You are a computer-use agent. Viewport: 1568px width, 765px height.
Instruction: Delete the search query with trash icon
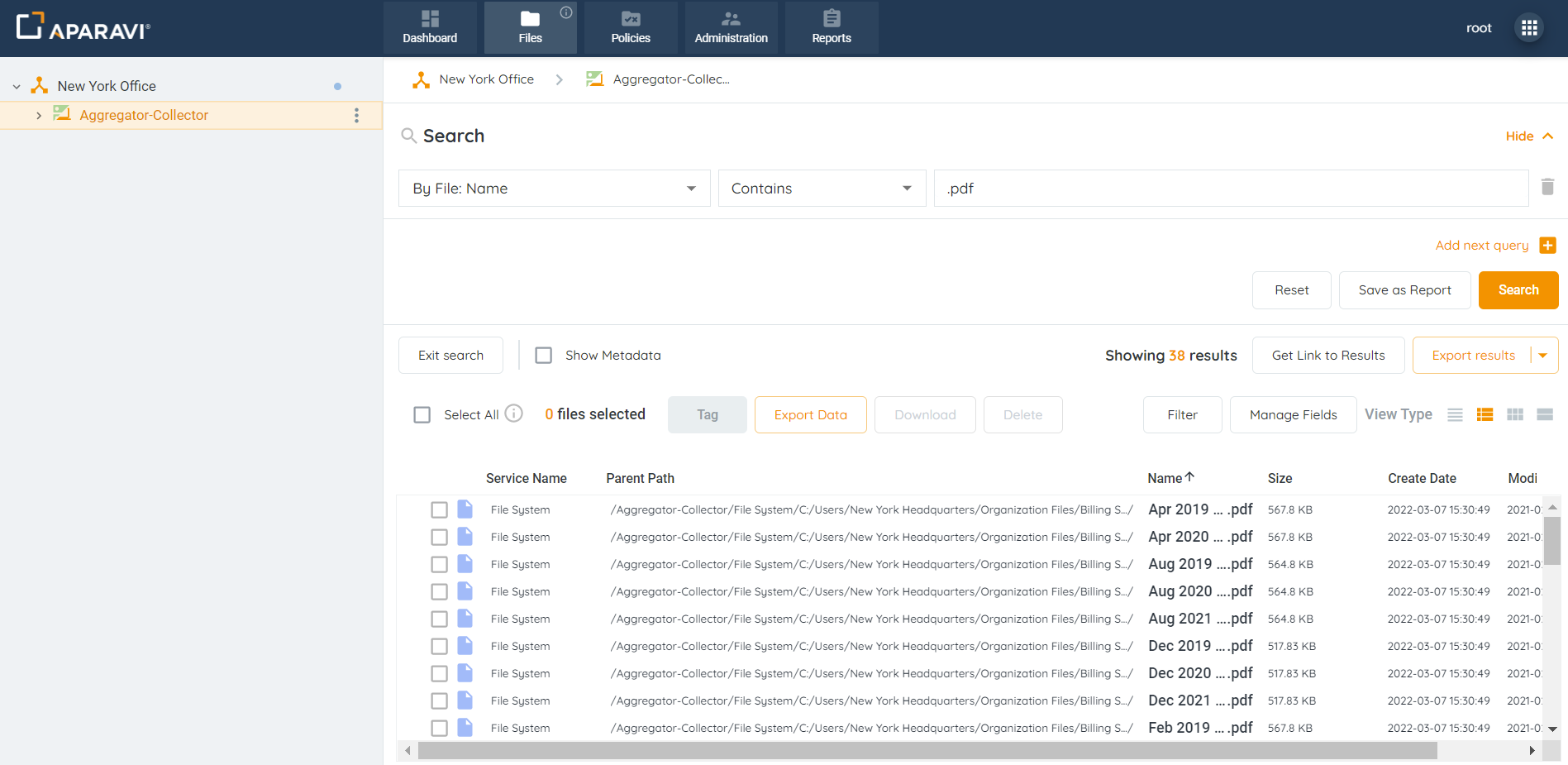[1547, 187]
